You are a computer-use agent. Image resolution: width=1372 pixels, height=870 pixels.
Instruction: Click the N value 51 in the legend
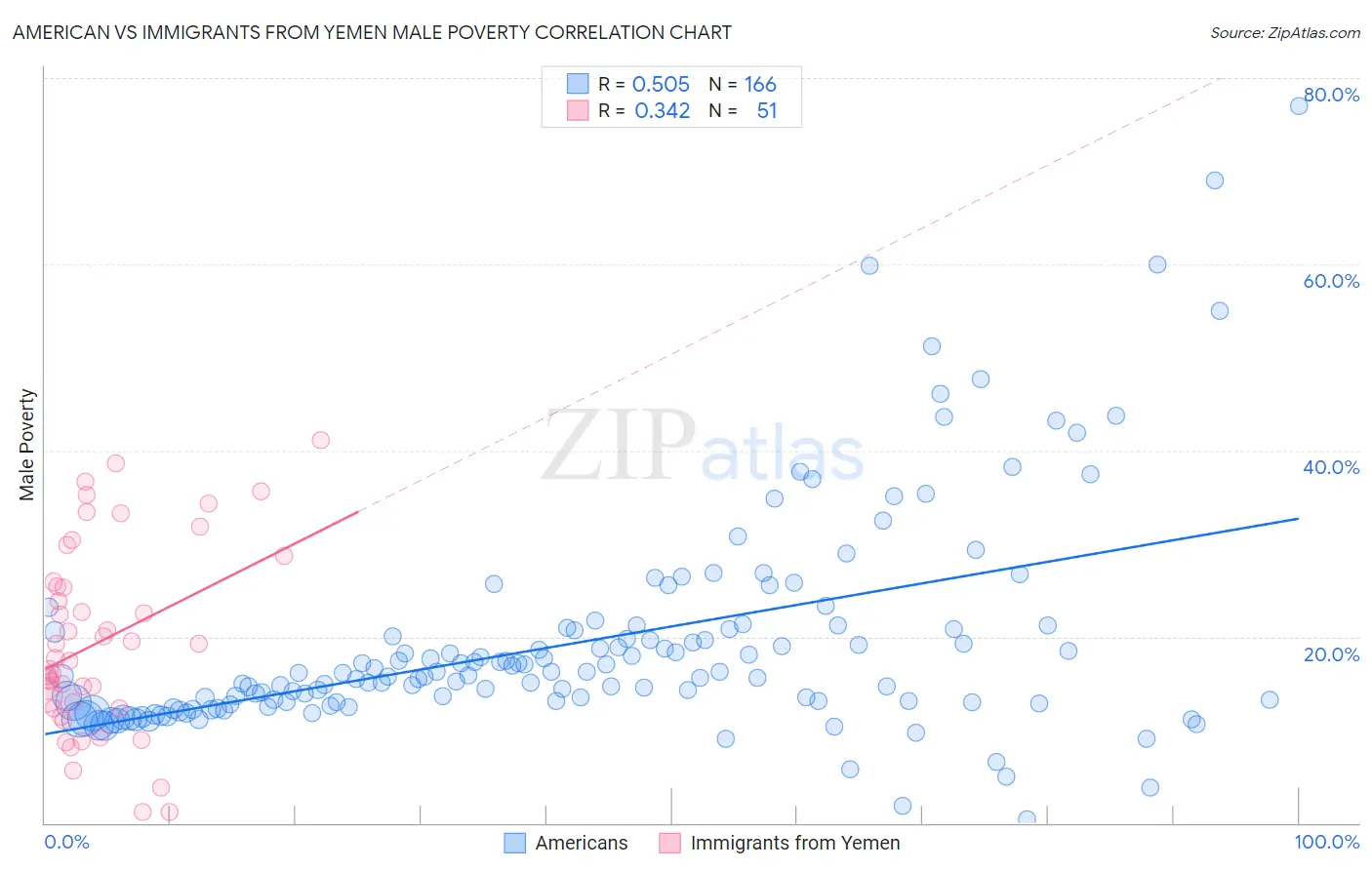(x=767, y=110)
